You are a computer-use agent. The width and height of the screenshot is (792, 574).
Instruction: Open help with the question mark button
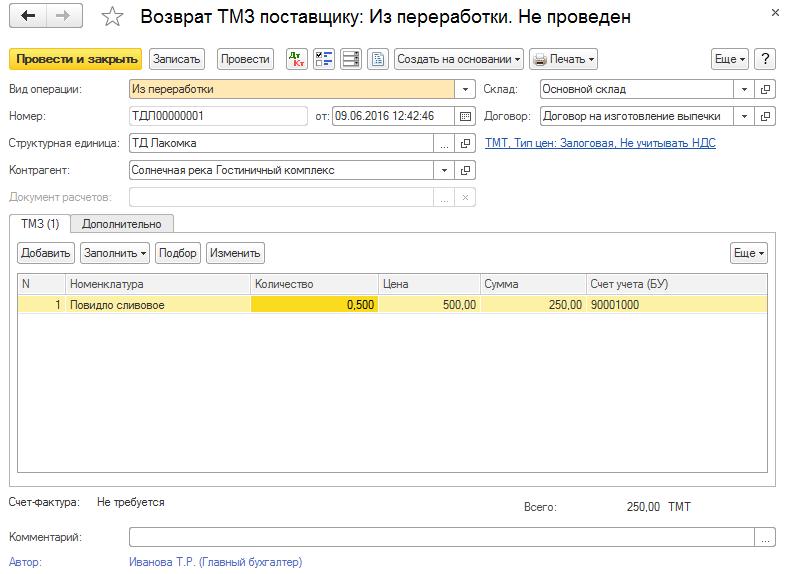point(765,59)
